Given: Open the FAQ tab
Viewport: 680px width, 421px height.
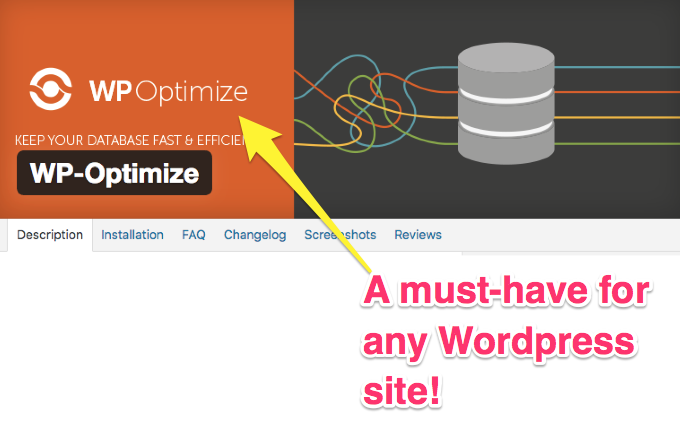Looking at the screenshot, I should (x=193, y=235).
